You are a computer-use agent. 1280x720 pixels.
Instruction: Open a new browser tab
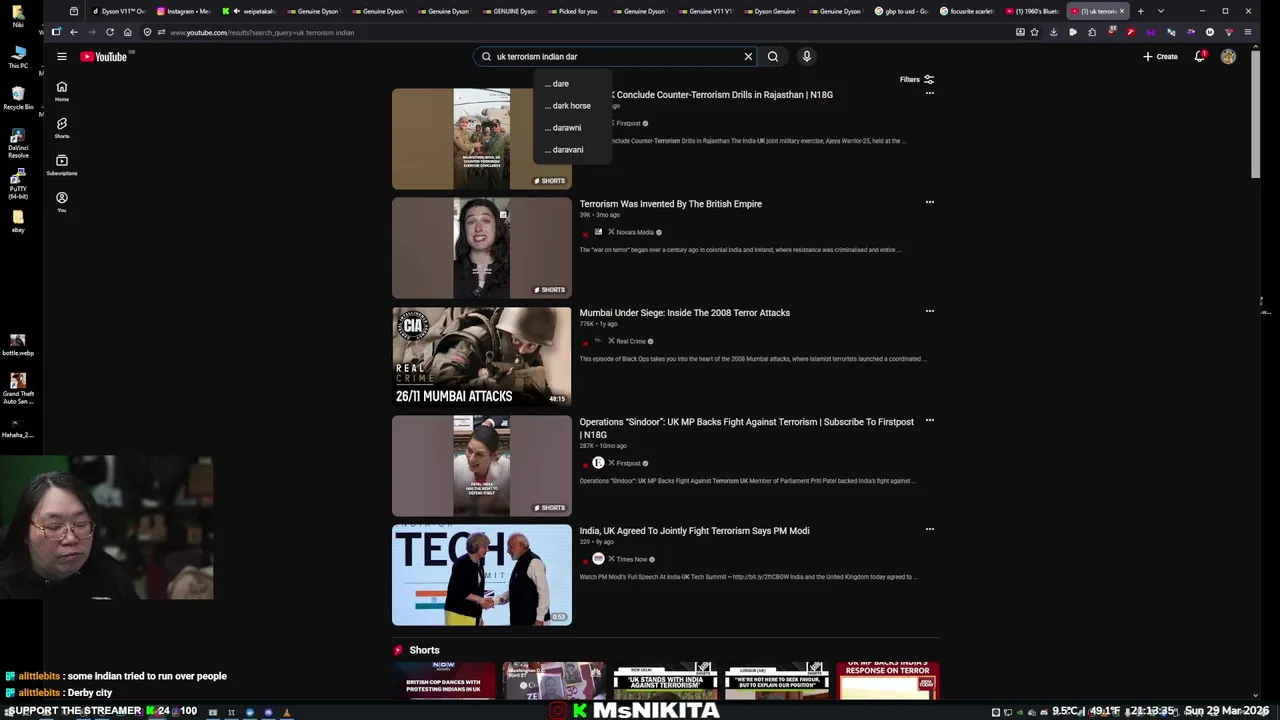click(1140, 11)
